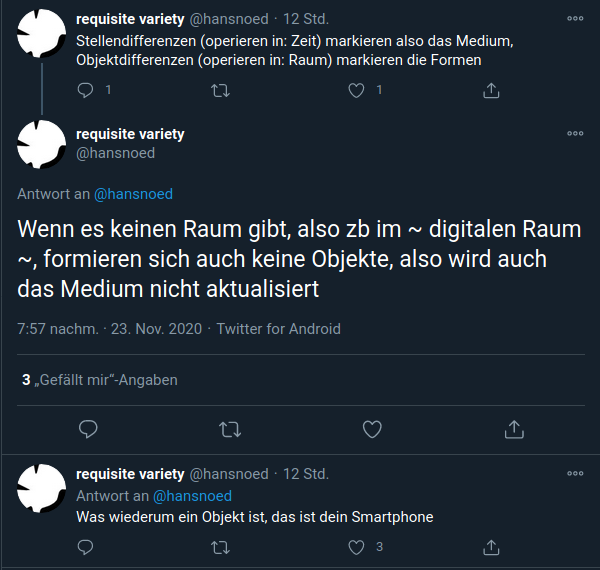
Task: Reply to the Smartphone tweet
Action: point(85,547)
